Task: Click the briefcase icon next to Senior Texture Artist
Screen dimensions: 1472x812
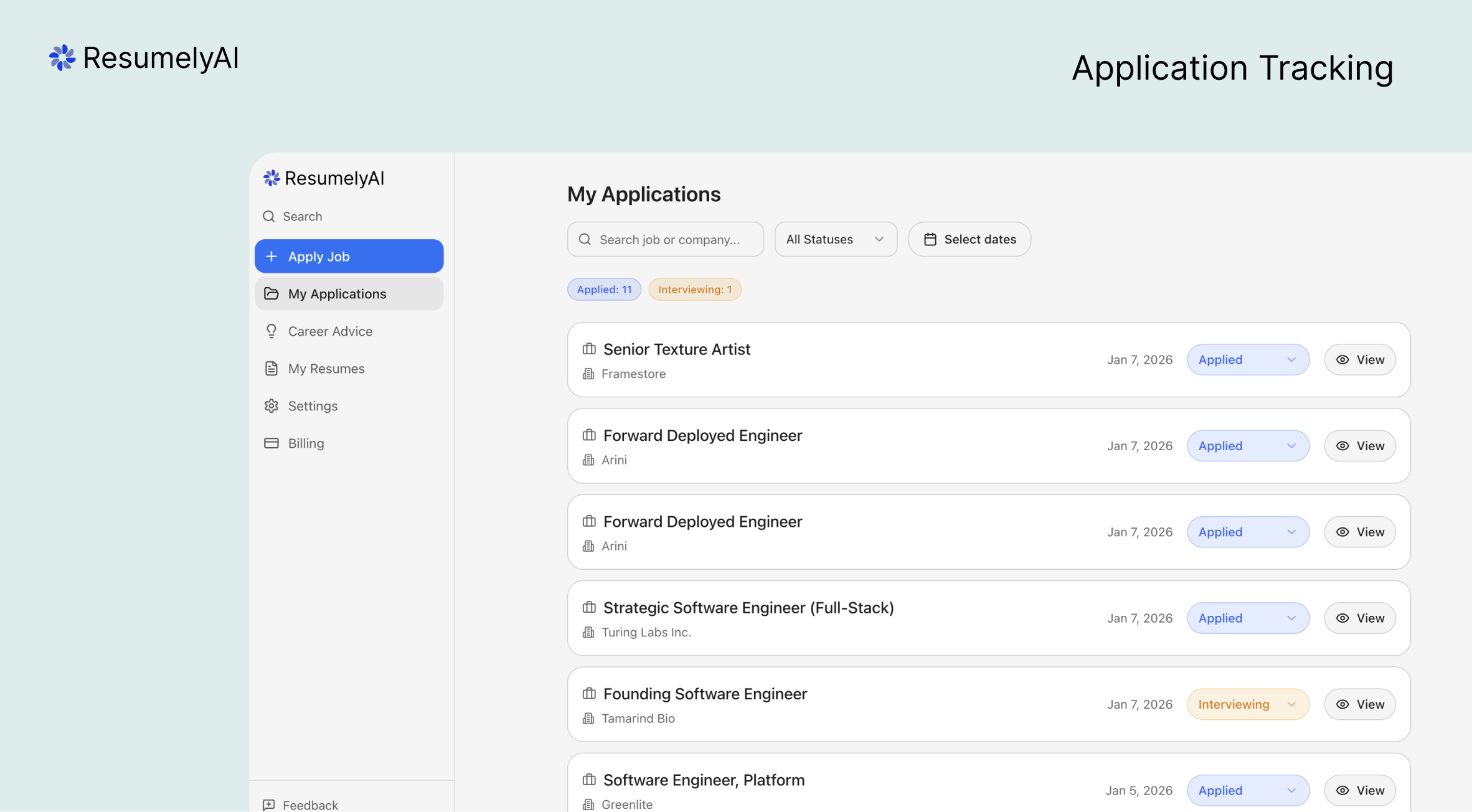Action: (588, 349)
